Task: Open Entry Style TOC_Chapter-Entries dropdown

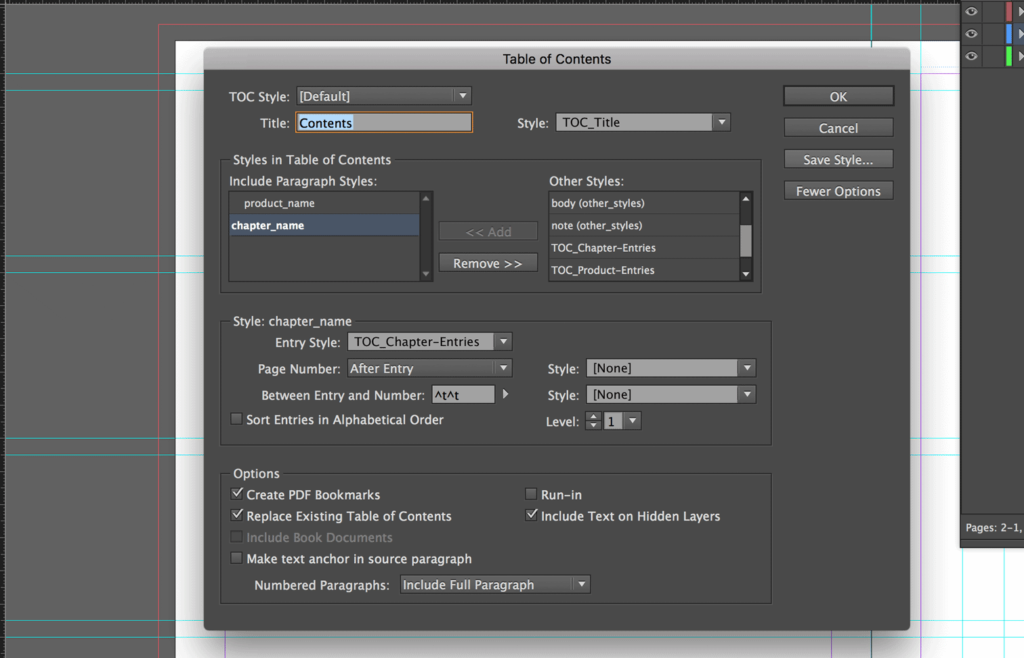Action: pos(430,341)
